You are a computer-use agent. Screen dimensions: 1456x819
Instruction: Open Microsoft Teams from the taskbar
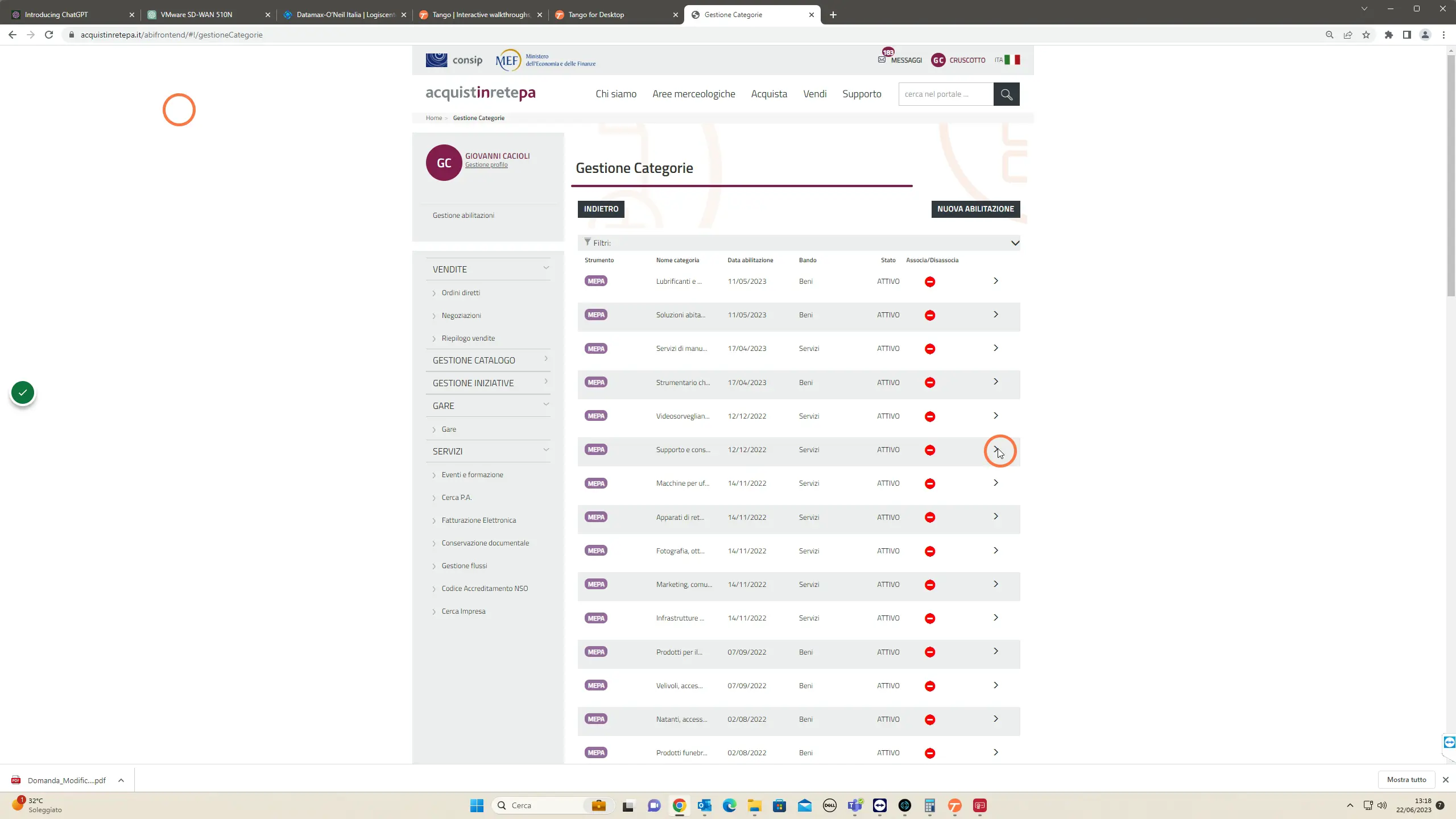pyautogui.click(x=855, y=805)
